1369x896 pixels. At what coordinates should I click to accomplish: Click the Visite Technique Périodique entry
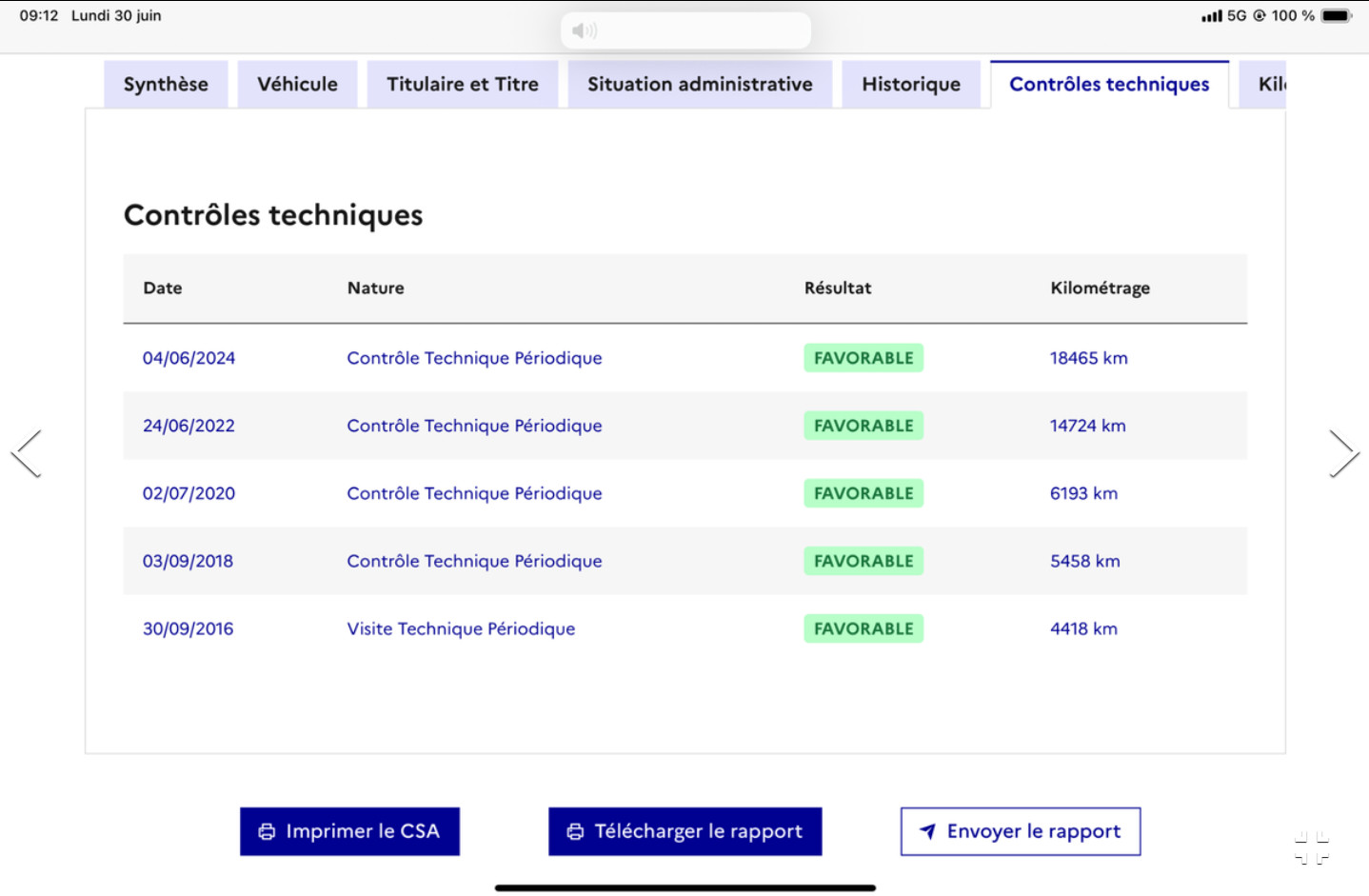[x=461, y=628]
